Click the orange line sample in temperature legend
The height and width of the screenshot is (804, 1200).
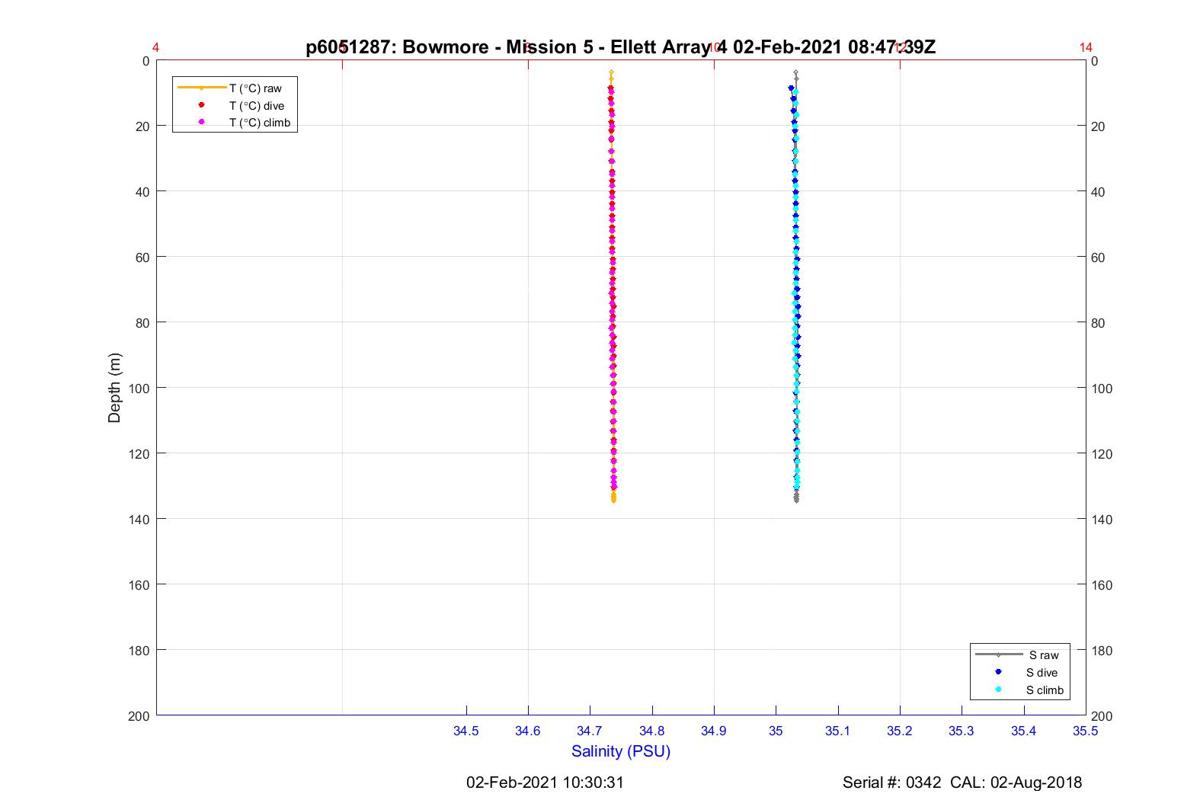tap(201, 88)
